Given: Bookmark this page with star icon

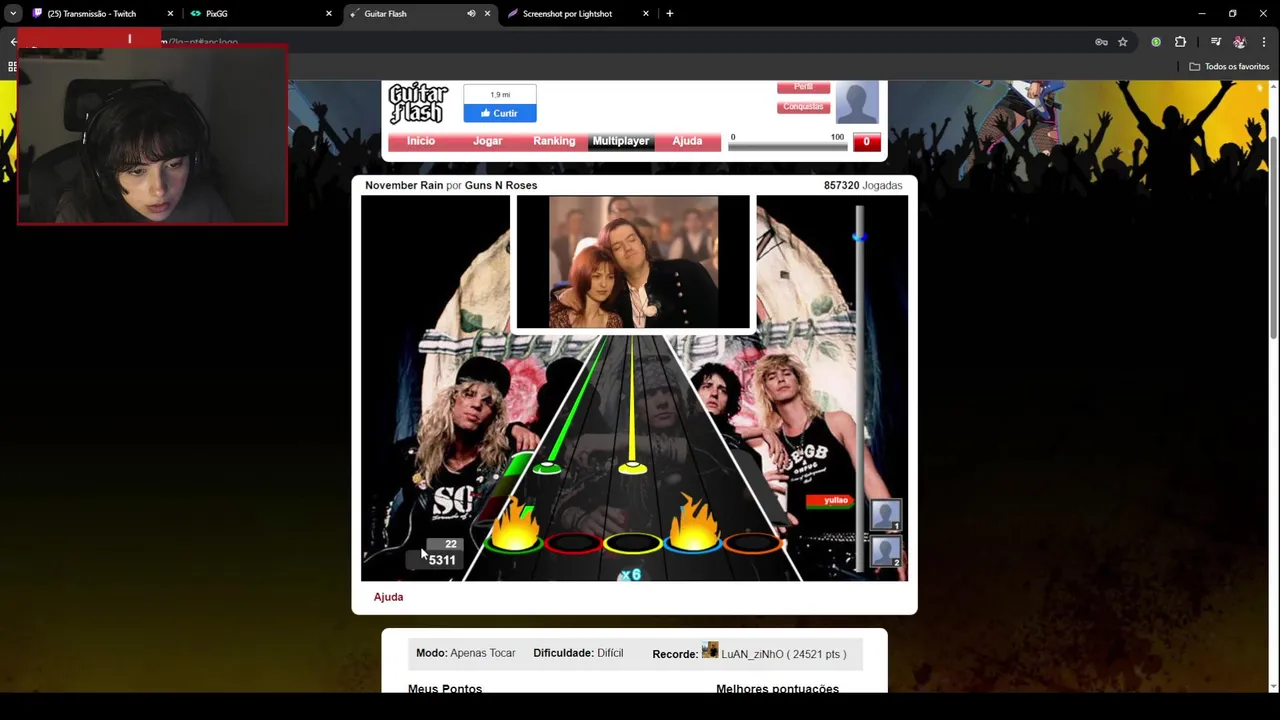Looking at the screenshot, I should point(1123,42).
